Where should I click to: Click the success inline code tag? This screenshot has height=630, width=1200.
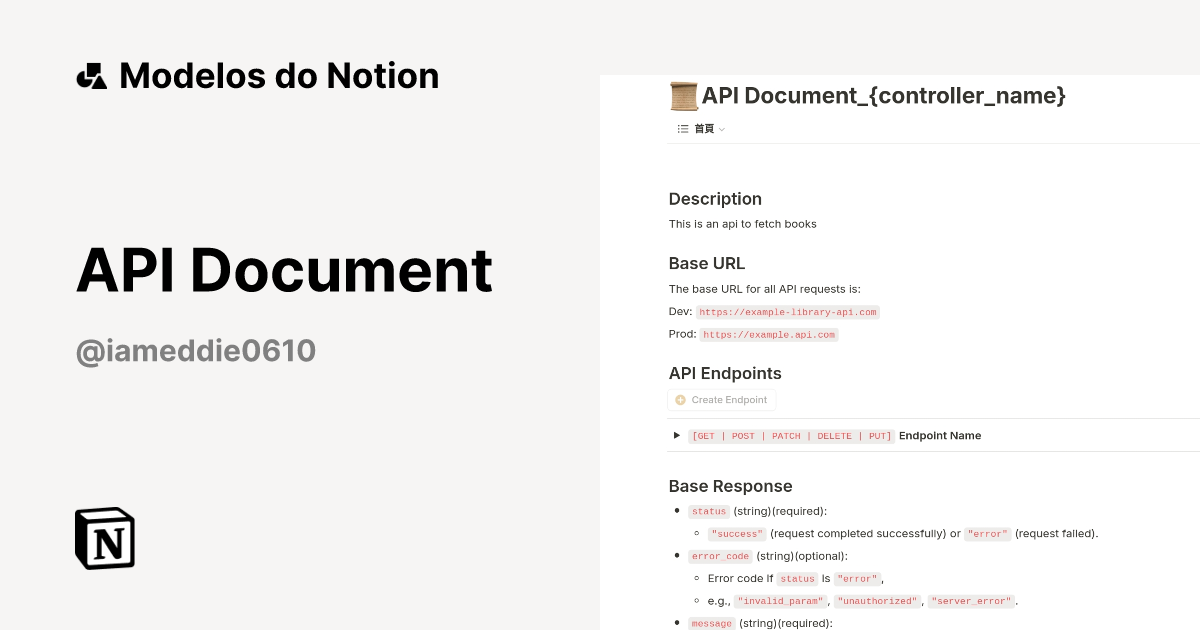pyautogui.click(x=736, y=533)
